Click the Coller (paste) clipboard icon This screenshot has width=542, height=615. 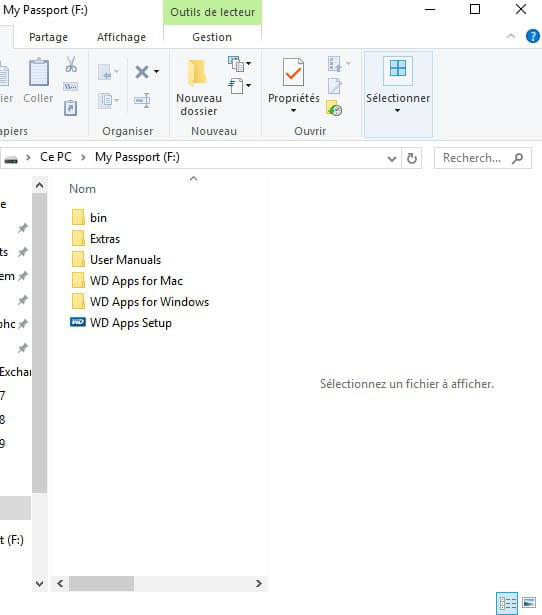[38, 72]
